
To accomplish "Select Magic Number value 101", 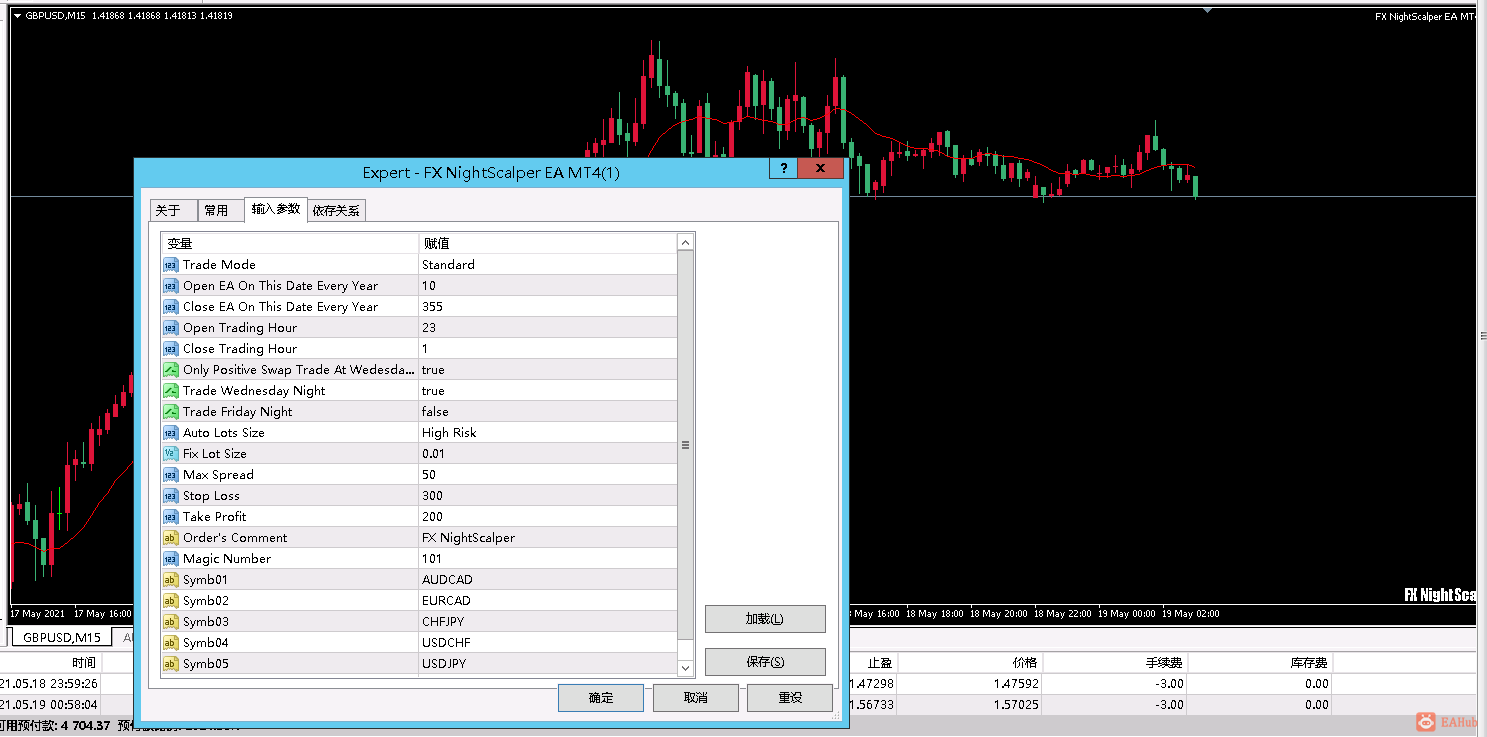I will click(548, 559).
